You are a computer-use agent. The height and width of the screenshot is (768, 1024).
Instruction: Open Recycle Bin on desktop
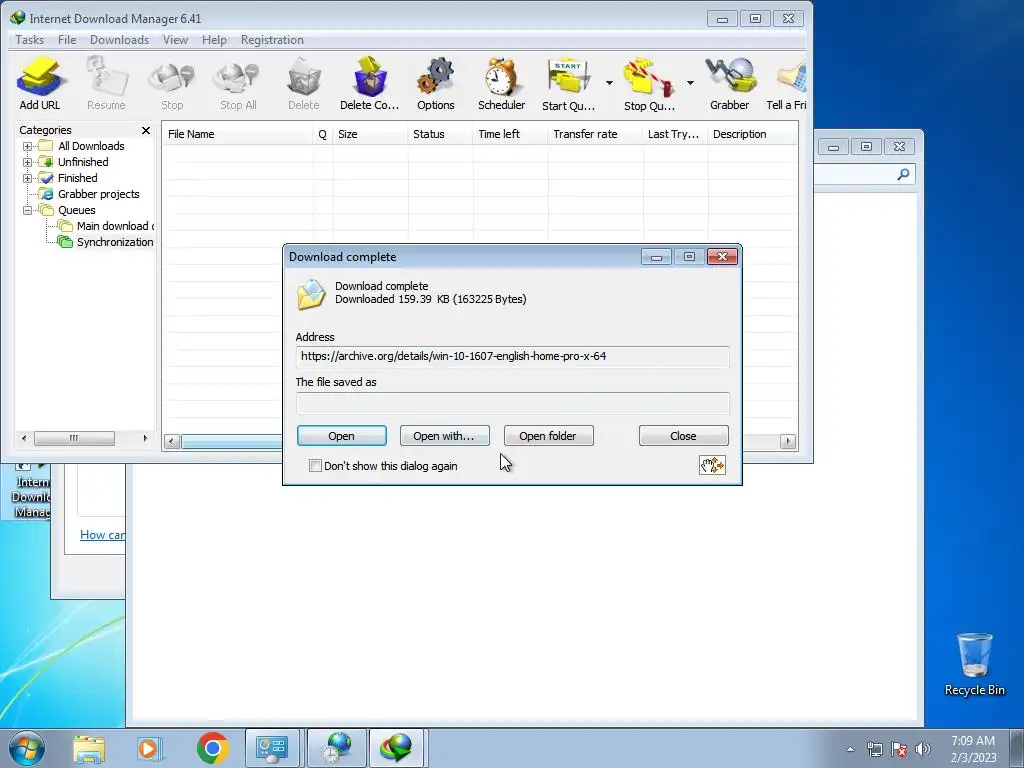974,664
